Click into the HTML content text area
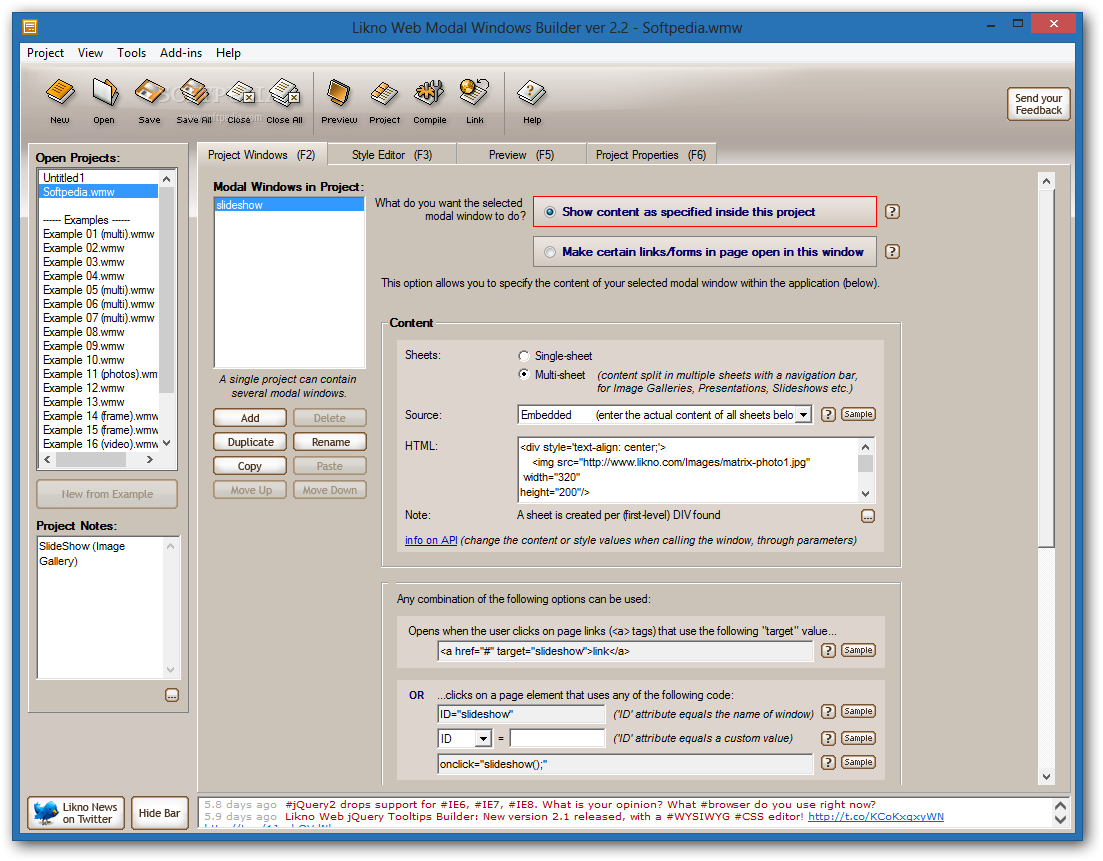This screenshot has width=1103, height=861. point(687,470)
